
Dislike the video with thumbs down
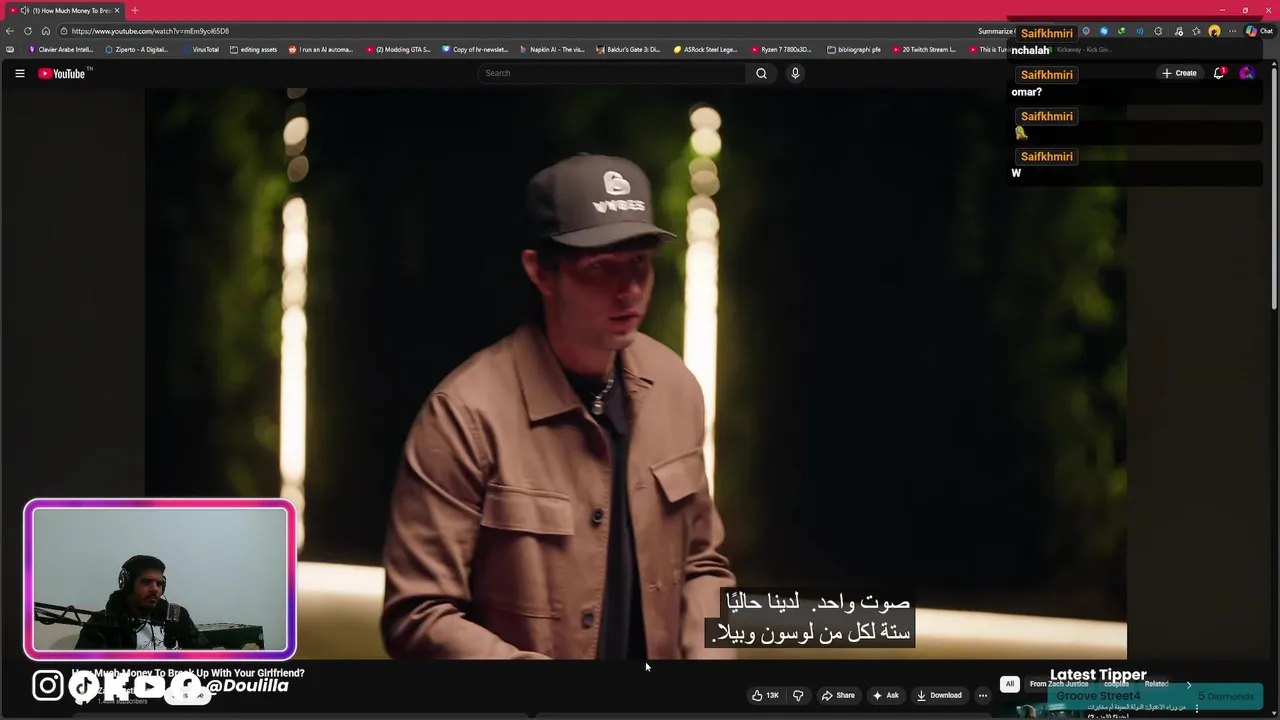[798, 695]
